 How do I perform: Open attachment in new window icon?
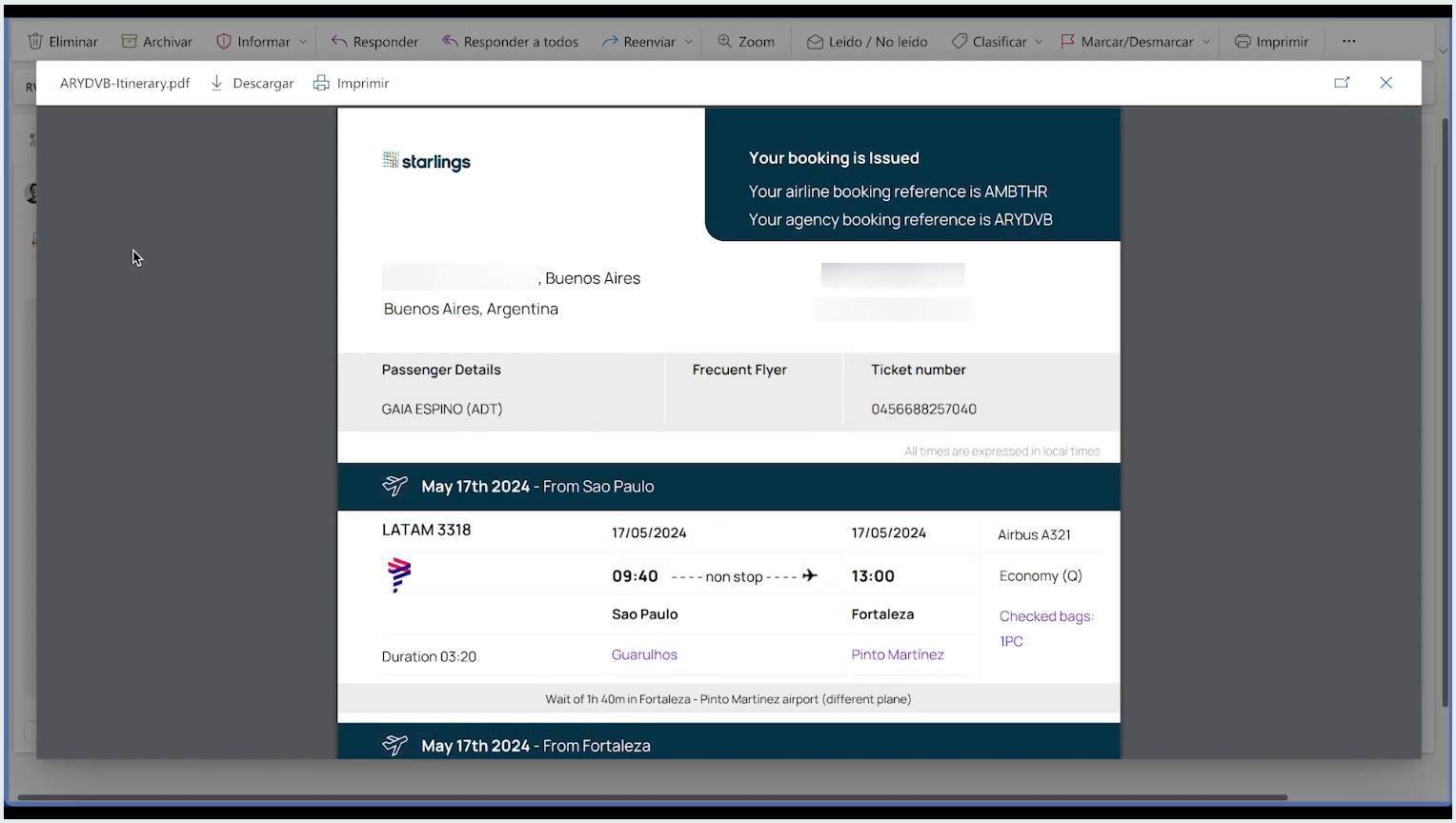point(1342,83)
